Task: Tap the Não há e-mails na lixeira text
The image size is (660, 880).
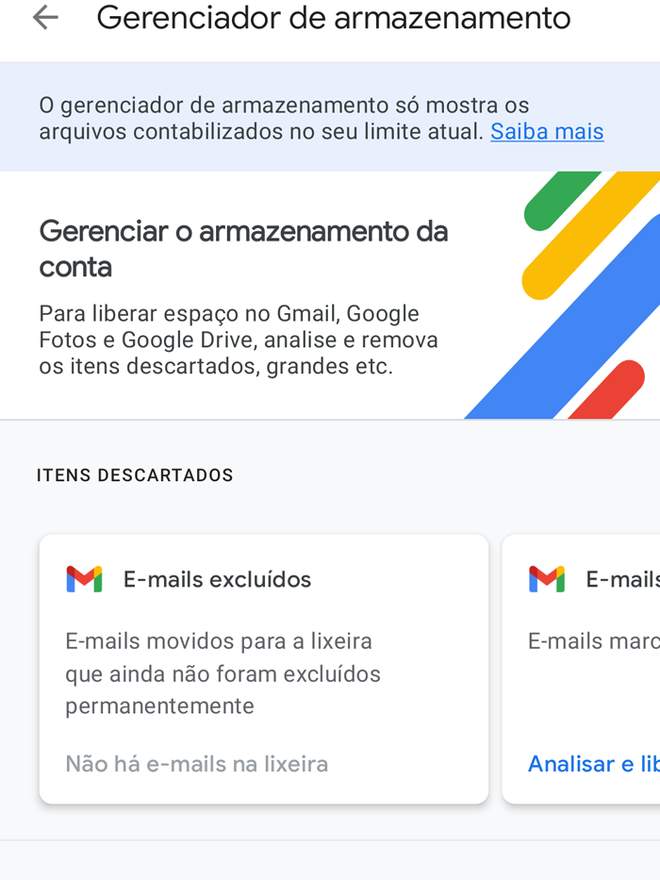Action: point(197,764)
